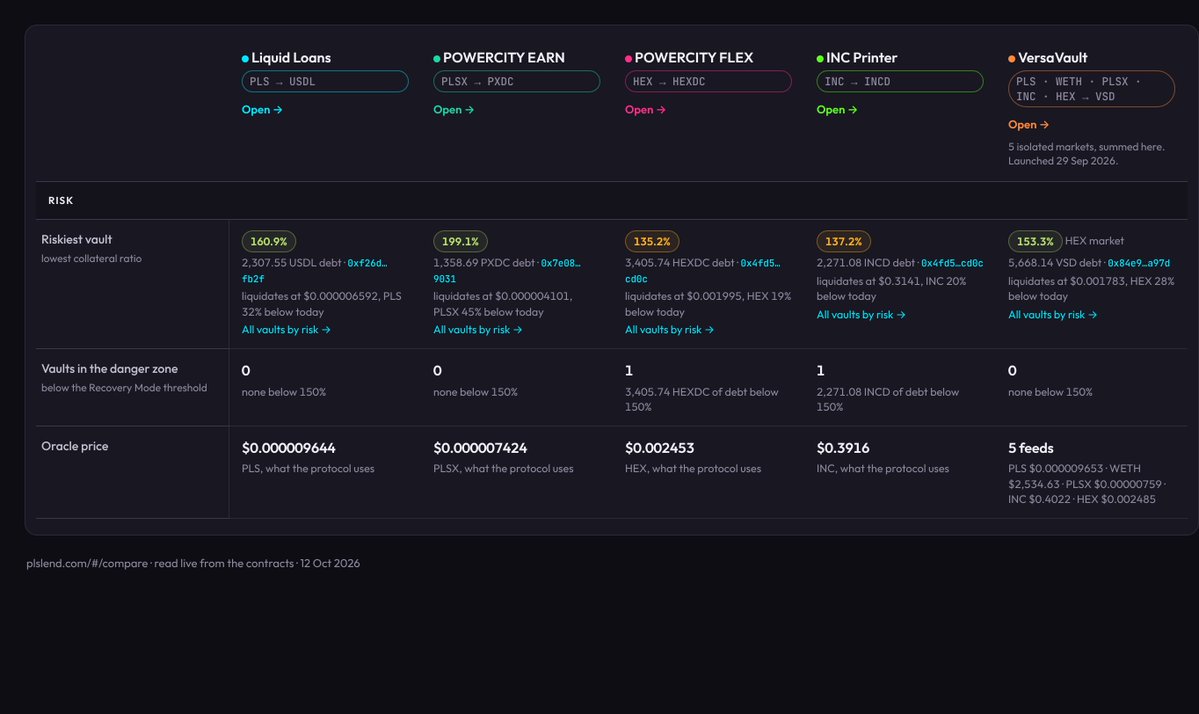Open the VersaVault protocol link
The width and height of the screenshot is (1199, 714).
point(1028,125)
